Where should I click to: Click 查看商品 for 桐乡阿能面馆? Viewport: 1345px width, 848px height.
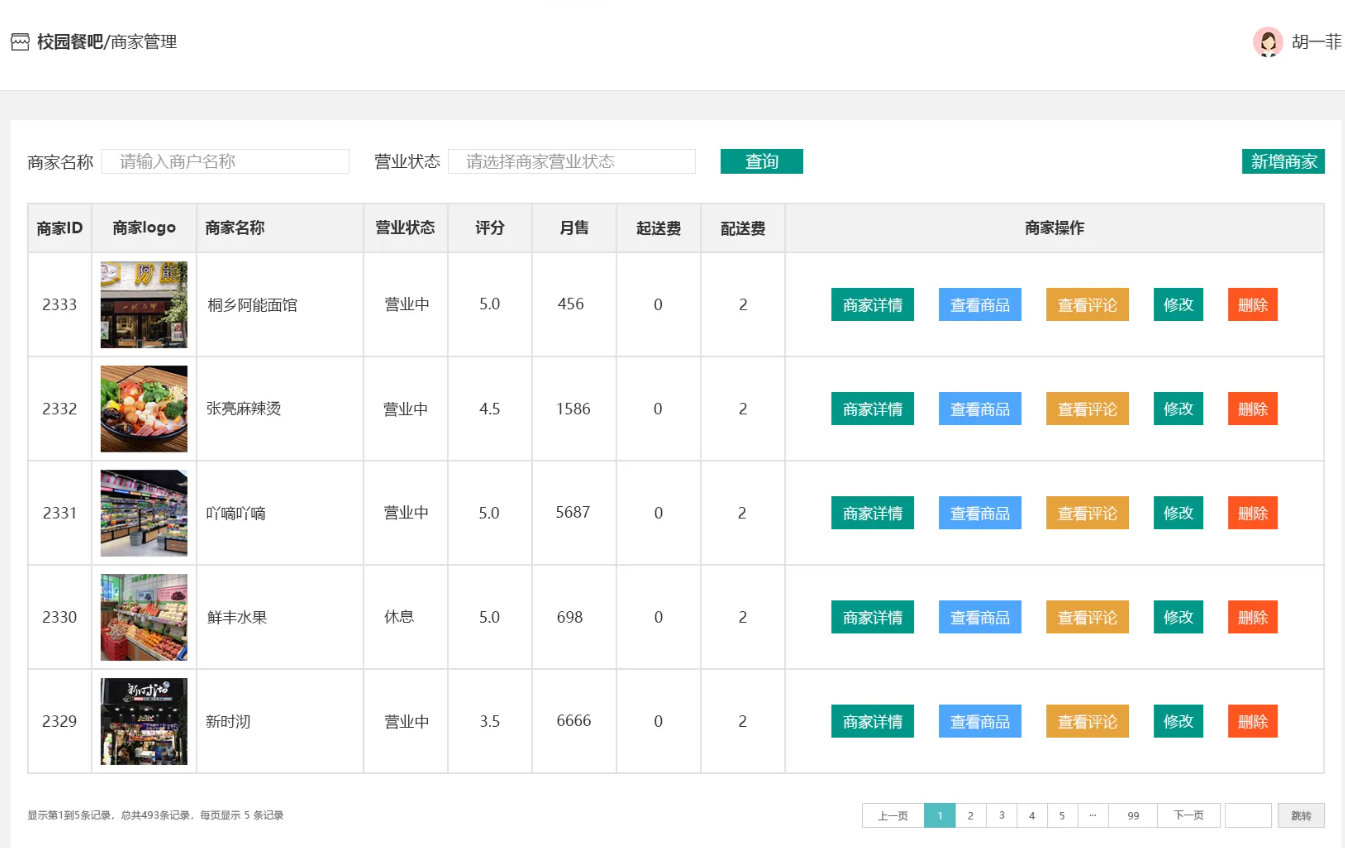[x=980, y=305]
